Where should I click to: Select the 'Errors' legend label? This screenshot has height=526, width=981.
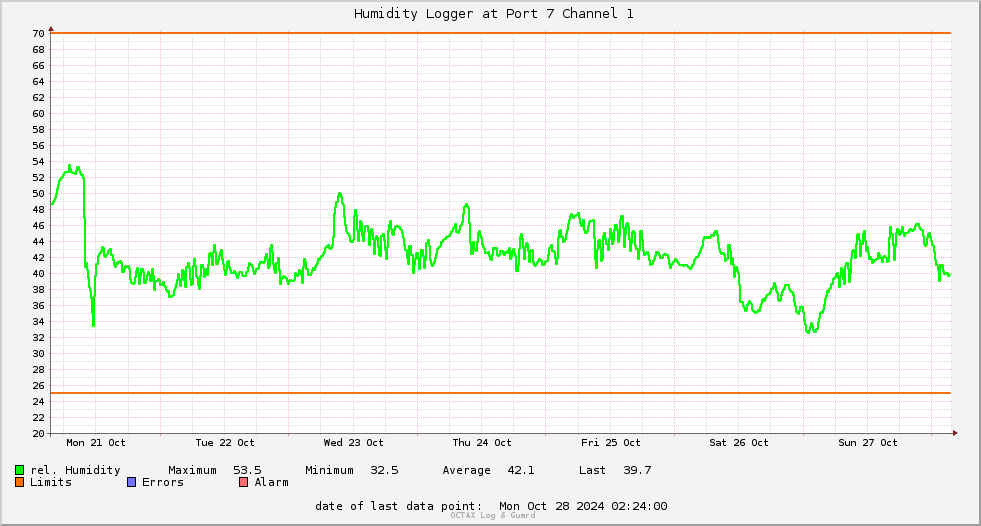(x=163, y=482)
